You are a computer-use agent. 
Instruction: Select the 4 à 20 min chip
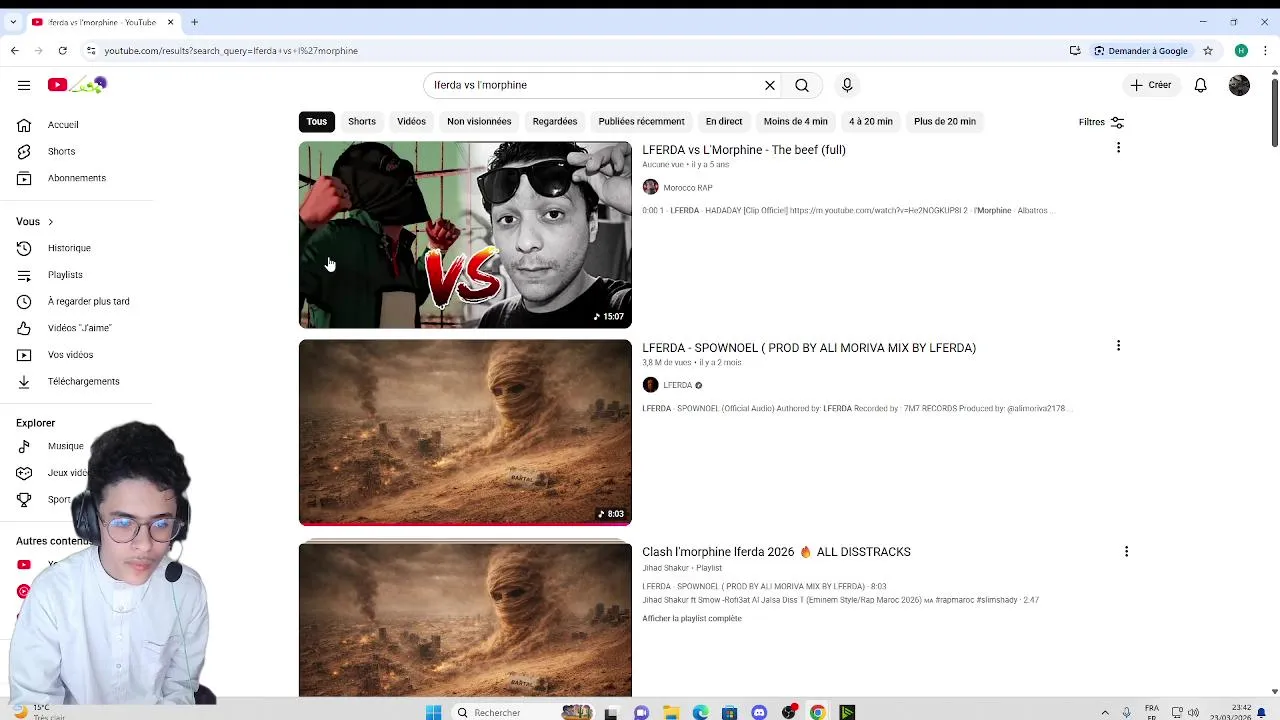pyautogui.click(x=871, y=121)
